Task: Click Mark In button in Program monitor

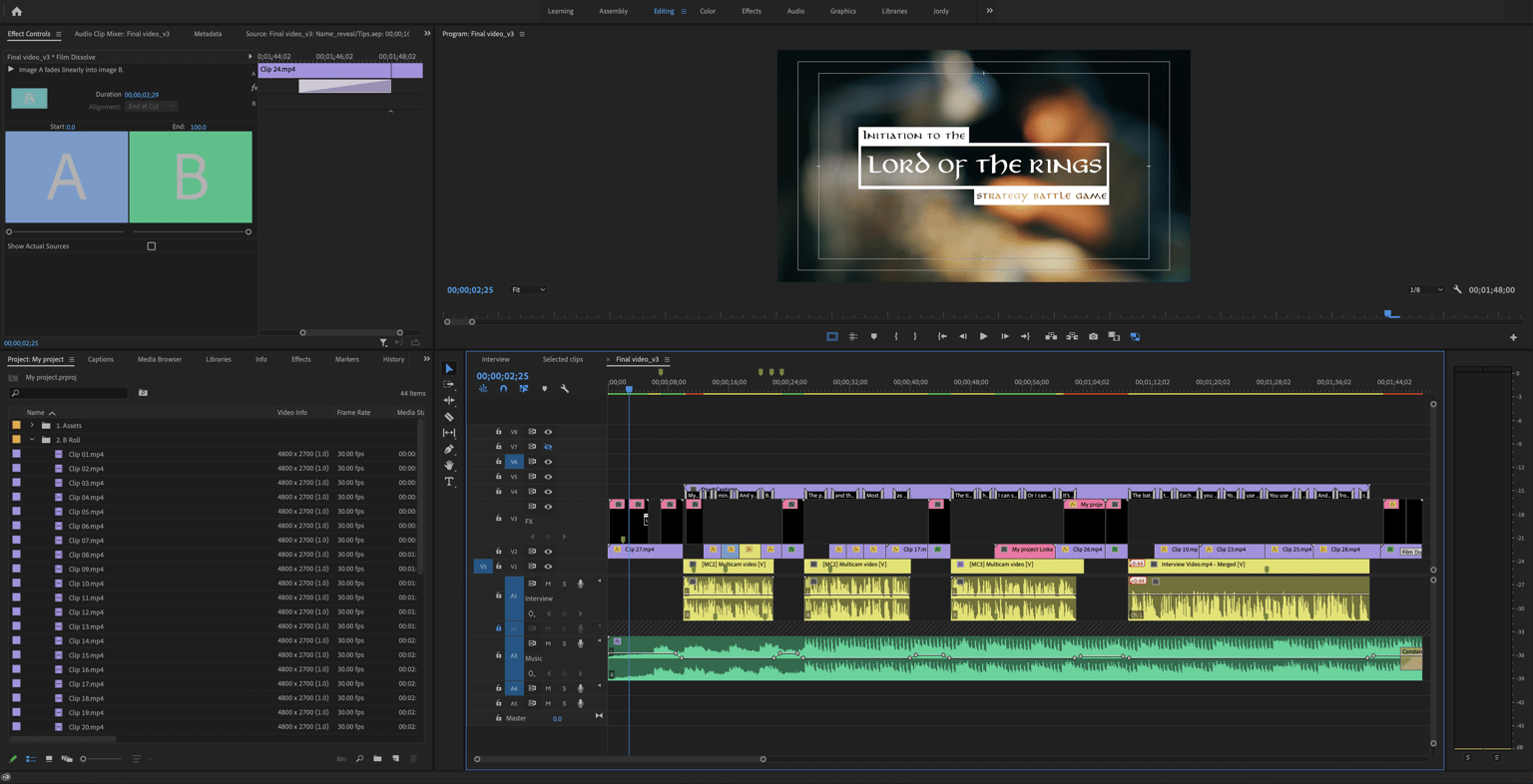Action: [x=896, y=336]
